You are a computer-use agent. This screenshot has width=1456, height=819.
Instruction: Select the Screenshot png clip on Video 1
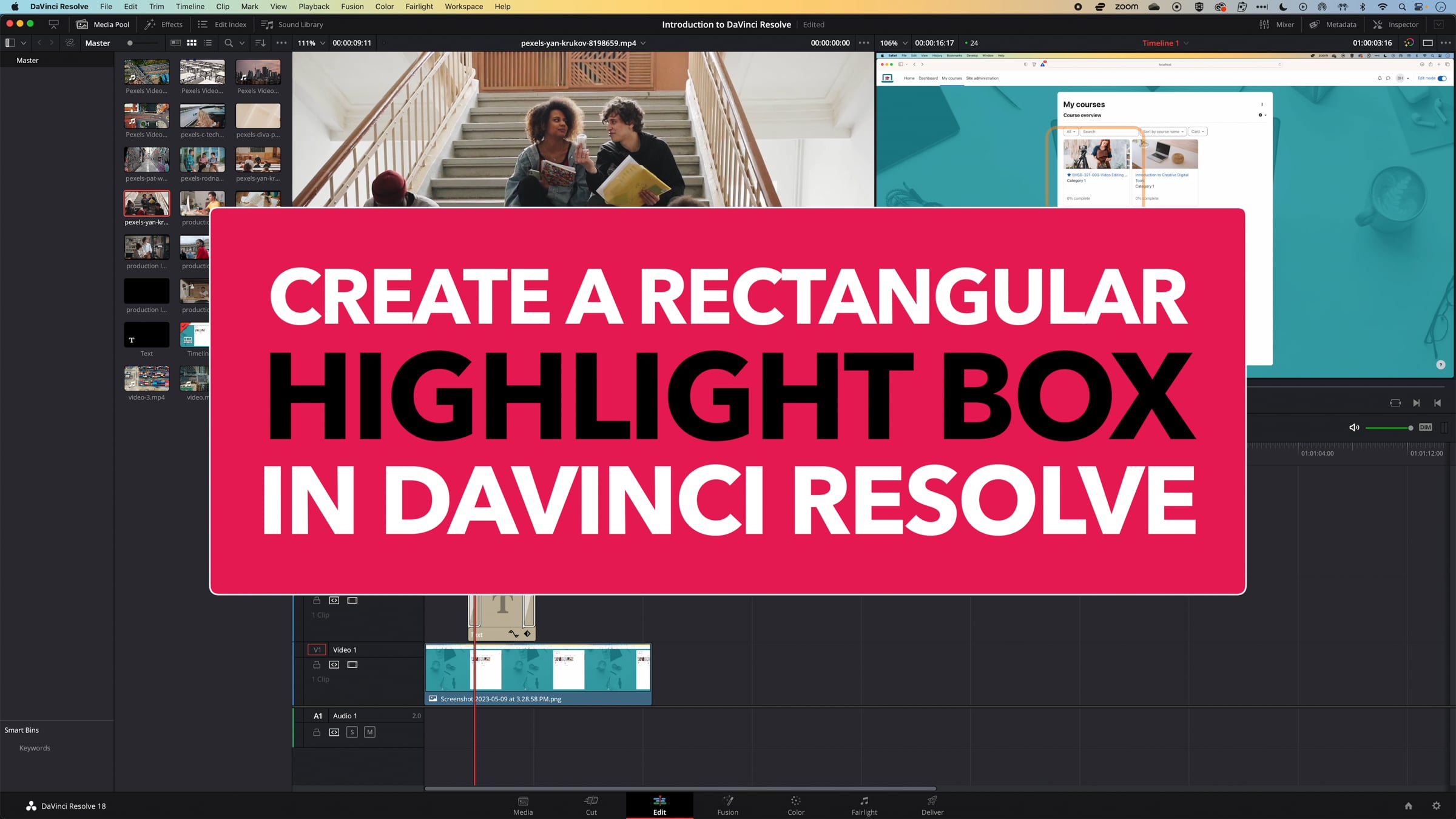coord(538,674)
